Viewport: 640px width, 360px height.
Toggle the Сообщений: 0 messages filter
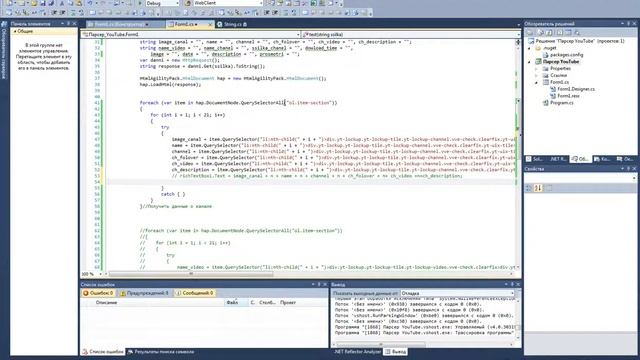coord(194,293)
